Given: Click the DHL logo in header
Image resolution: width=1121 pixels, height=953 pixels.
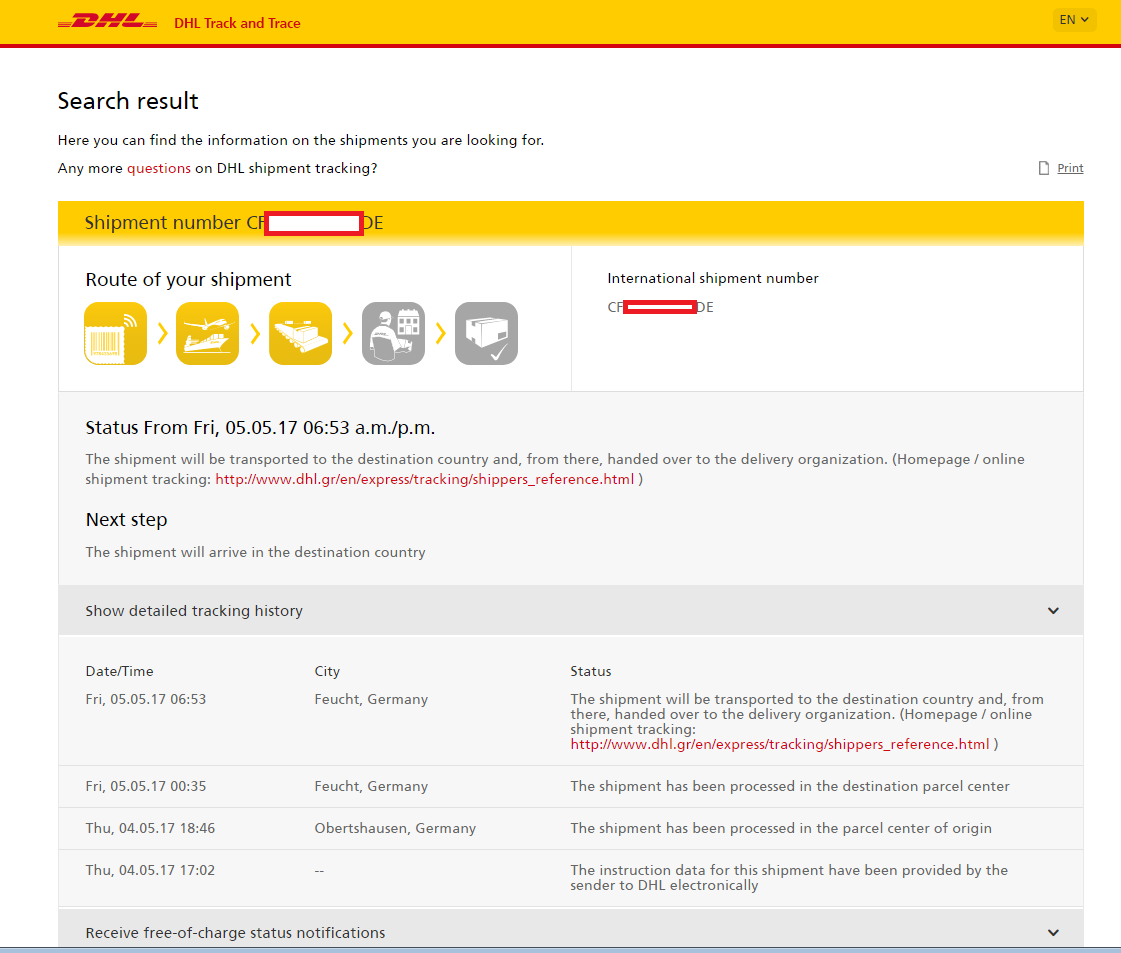Looking at the screenshot, I should point(107,22).
